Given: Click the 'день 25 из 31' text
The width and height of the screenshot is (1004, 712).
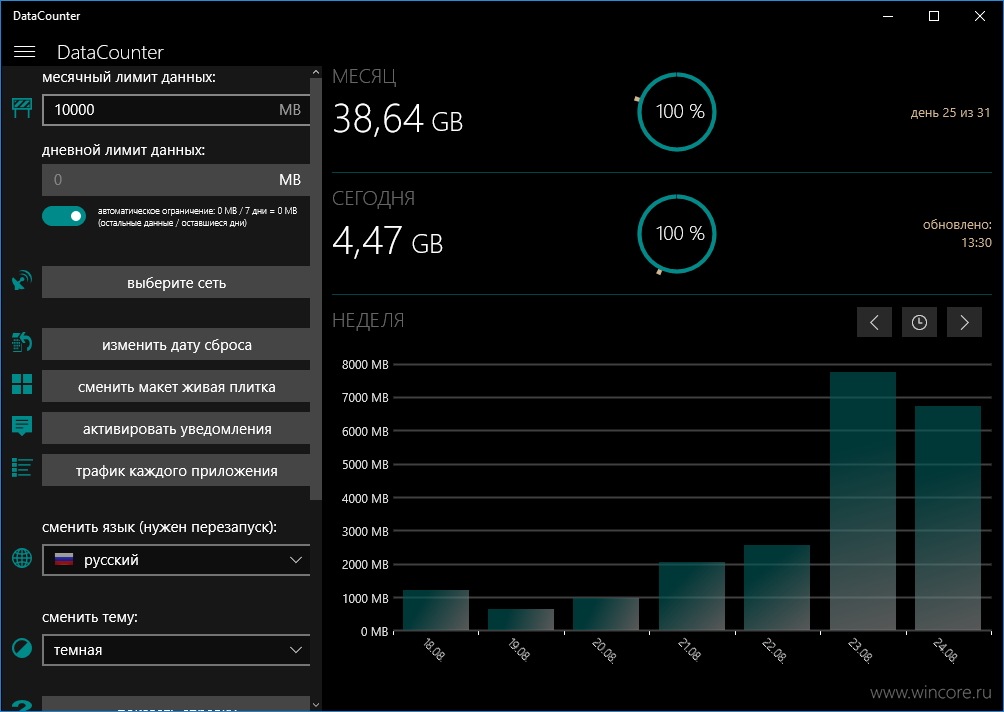Looking at the screenshot, I should click(950, 113).
